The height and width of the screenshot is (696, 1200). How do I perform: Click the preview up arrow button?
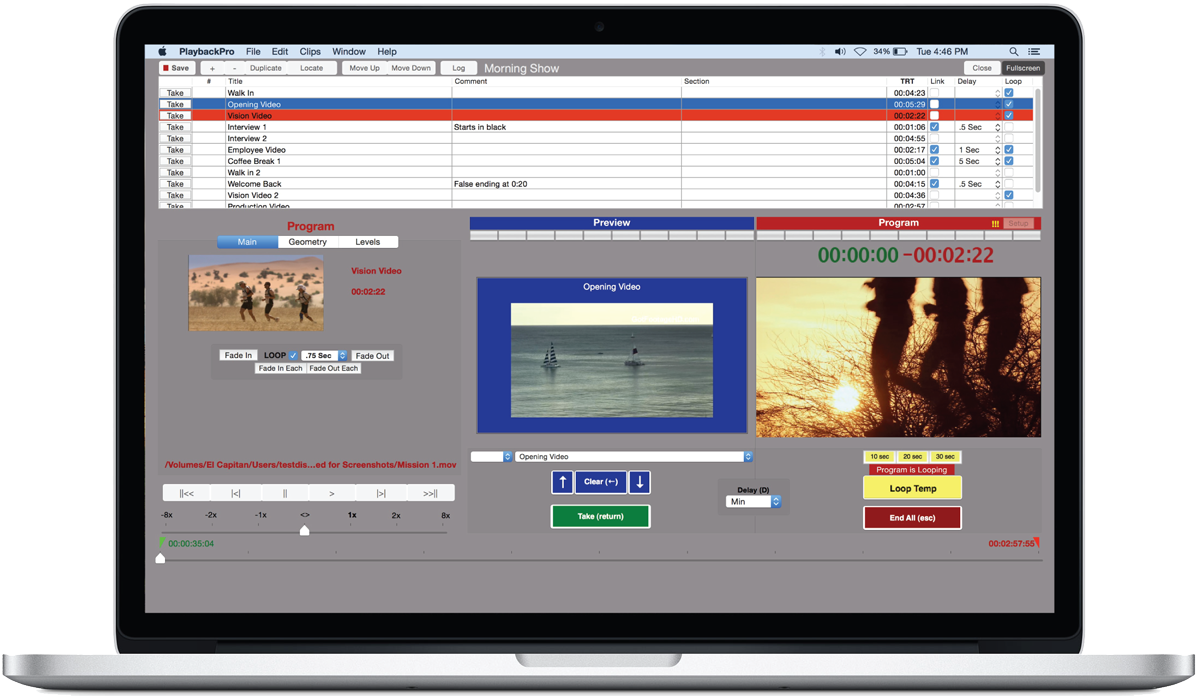pos(562,482)
